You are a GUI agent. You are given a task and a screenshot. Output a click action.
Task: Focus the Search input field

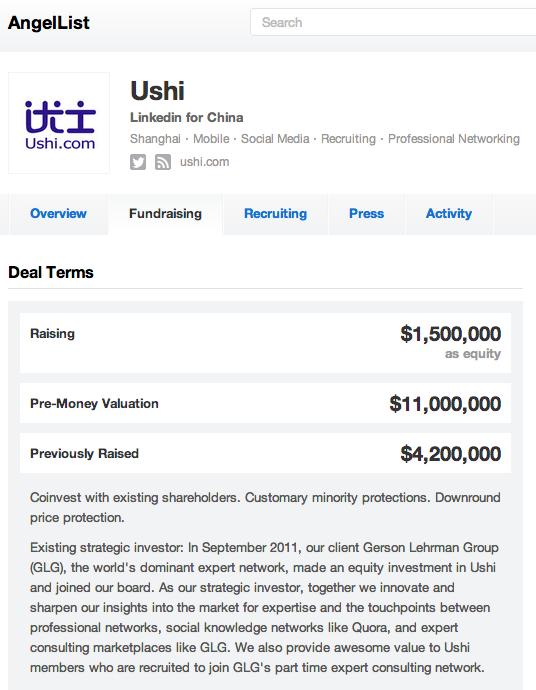point(393,22)
